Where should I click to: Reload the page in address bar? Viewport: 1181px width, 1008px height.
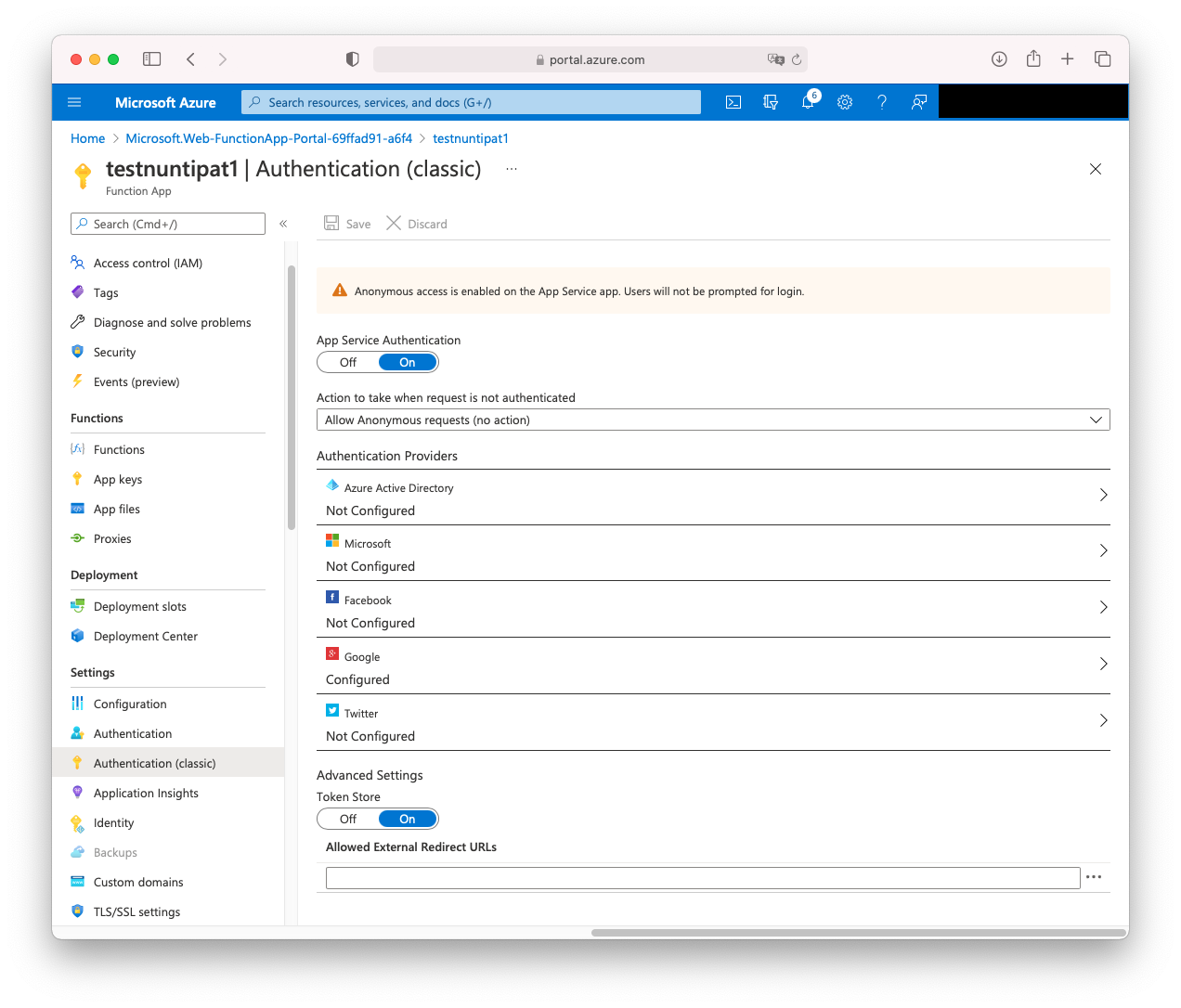[x=797, y=59]
